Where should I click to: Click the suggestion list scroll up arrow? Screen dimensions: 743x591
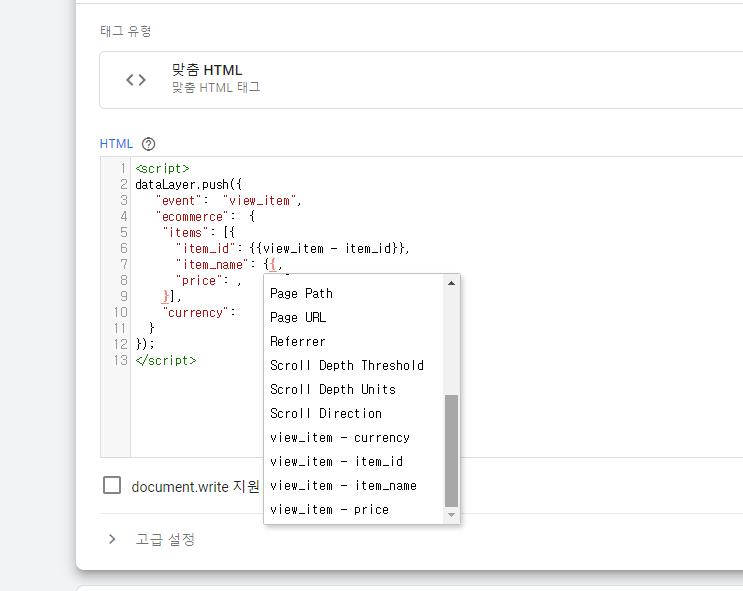[x=452, y=283]
